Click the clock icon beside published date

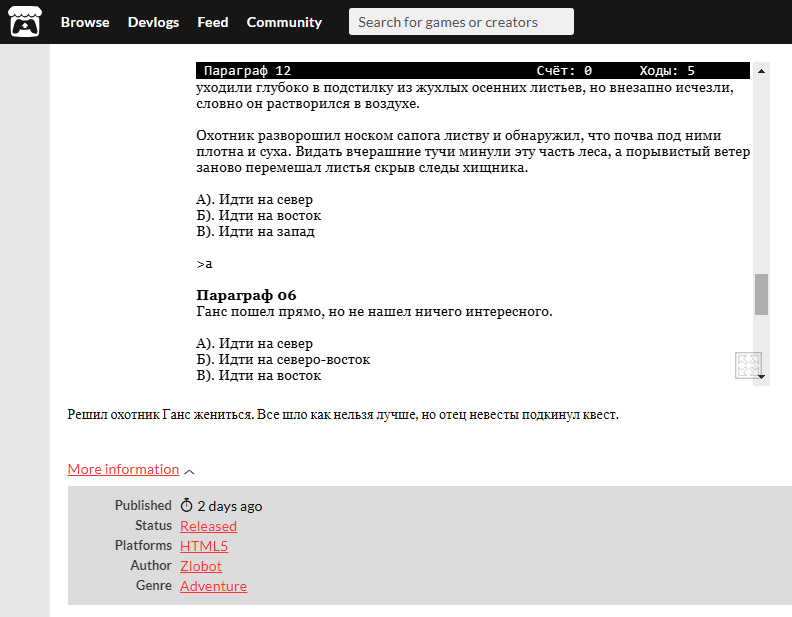pyautogui.click(x=186, y=506)
